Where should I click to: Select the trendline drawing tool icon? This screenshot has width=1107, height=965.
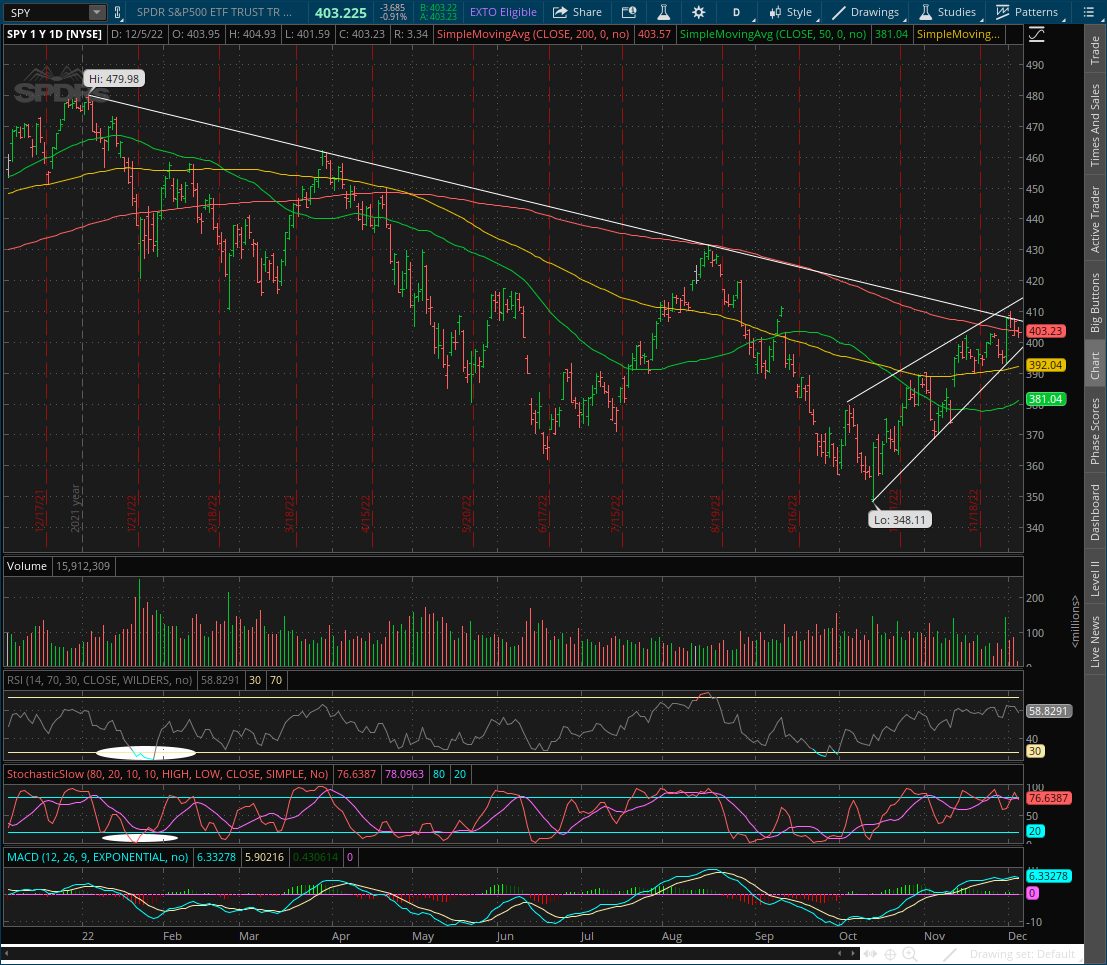tap(950, 954)
